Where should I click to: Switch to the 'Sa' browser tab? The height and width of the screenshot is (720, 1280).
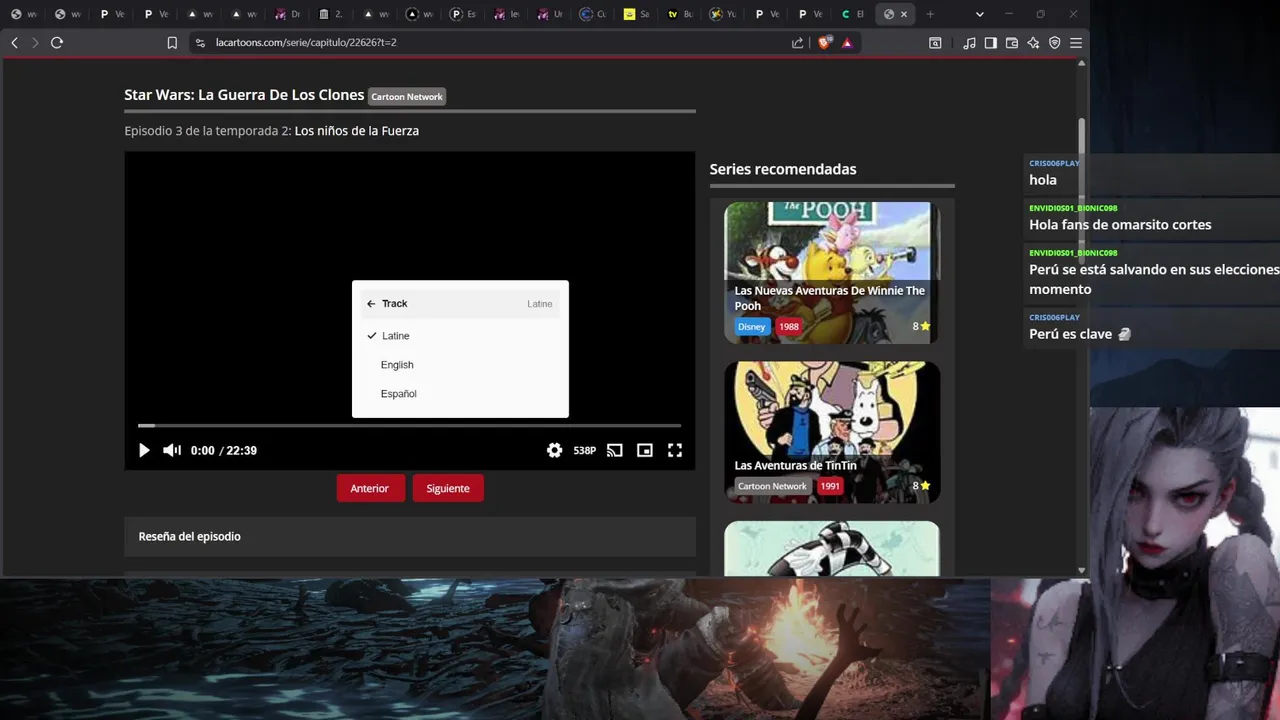point(636,14)
